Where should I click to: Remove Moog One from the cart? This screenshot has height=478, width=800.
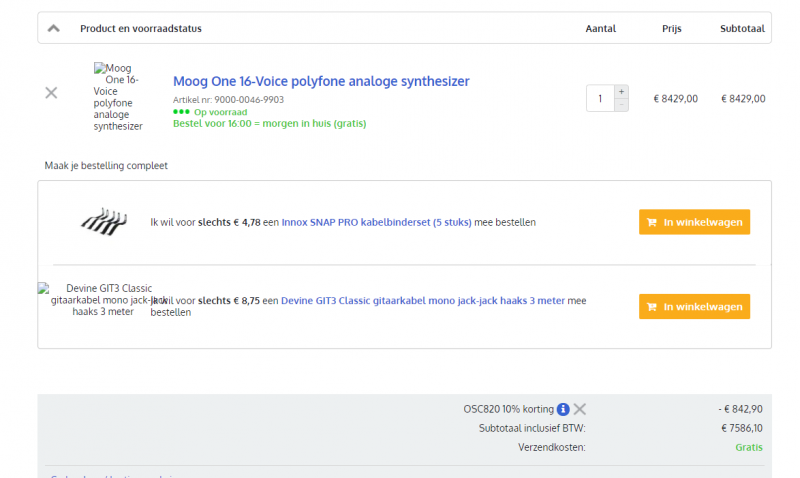click(51, 93)
